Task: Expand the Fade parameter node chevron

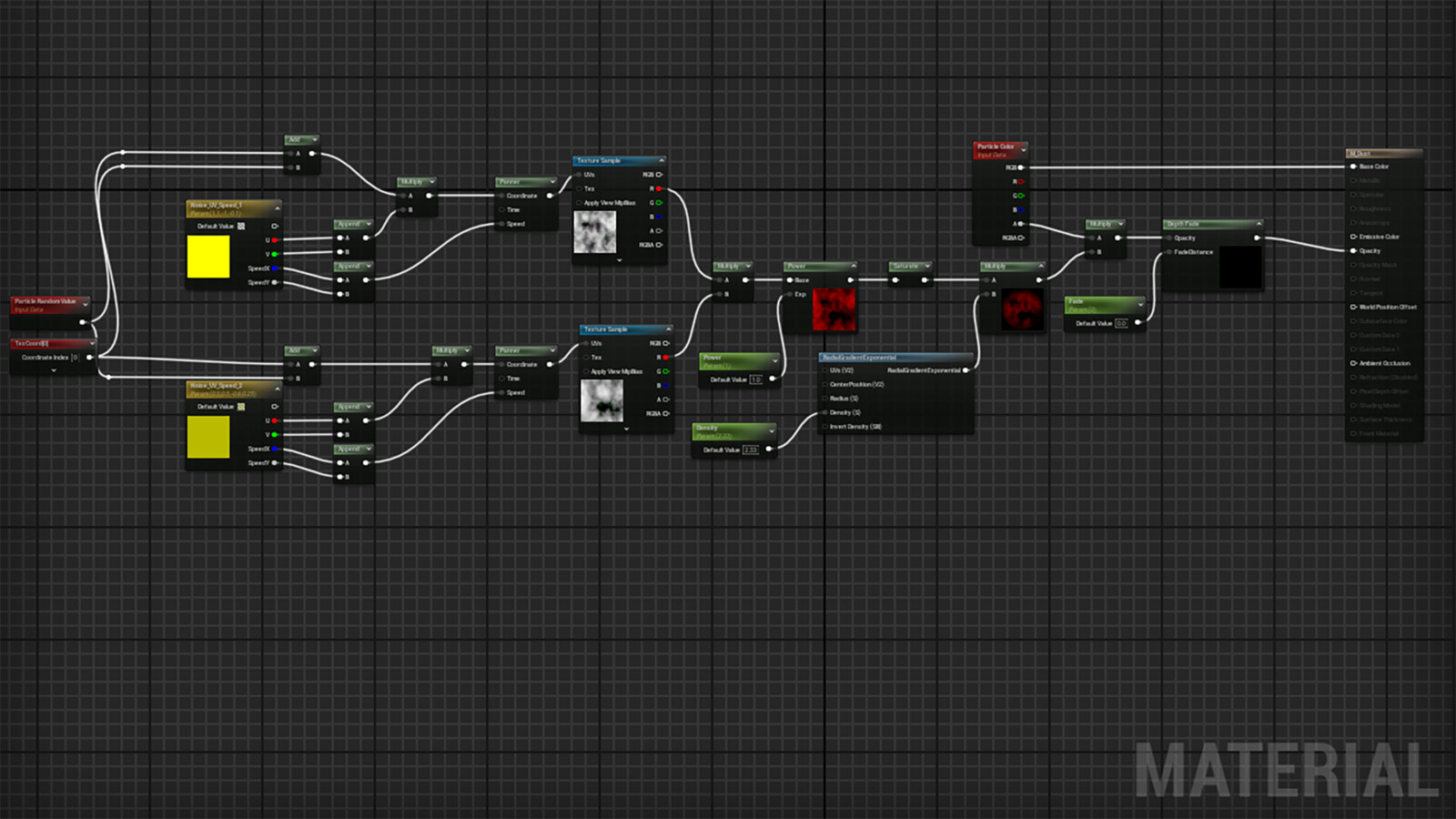Action: tap(1139, 304)
